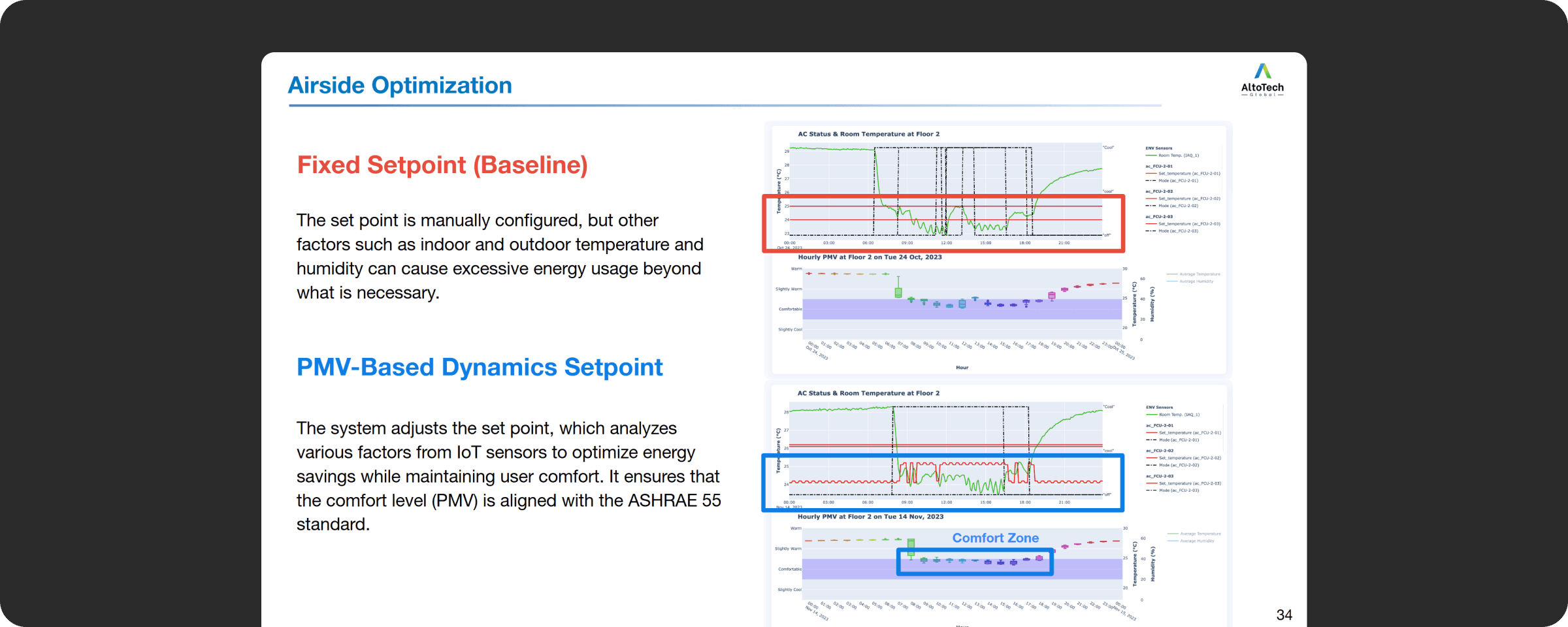Click 'ENV Sensors' legend group in Oct 24 chart
Viewport: 1568px width, 627px height.
click(x=1158, y=148)
